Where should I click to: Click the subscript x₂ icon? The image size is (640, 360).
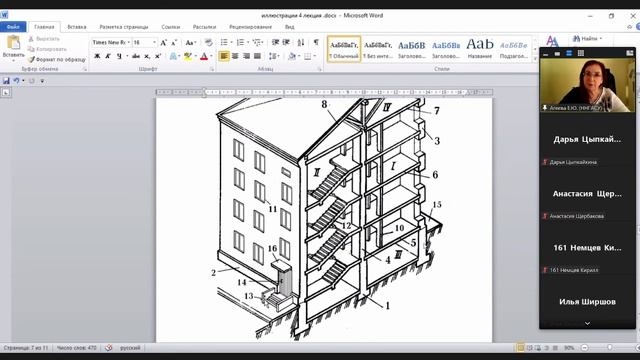point(147,56)
